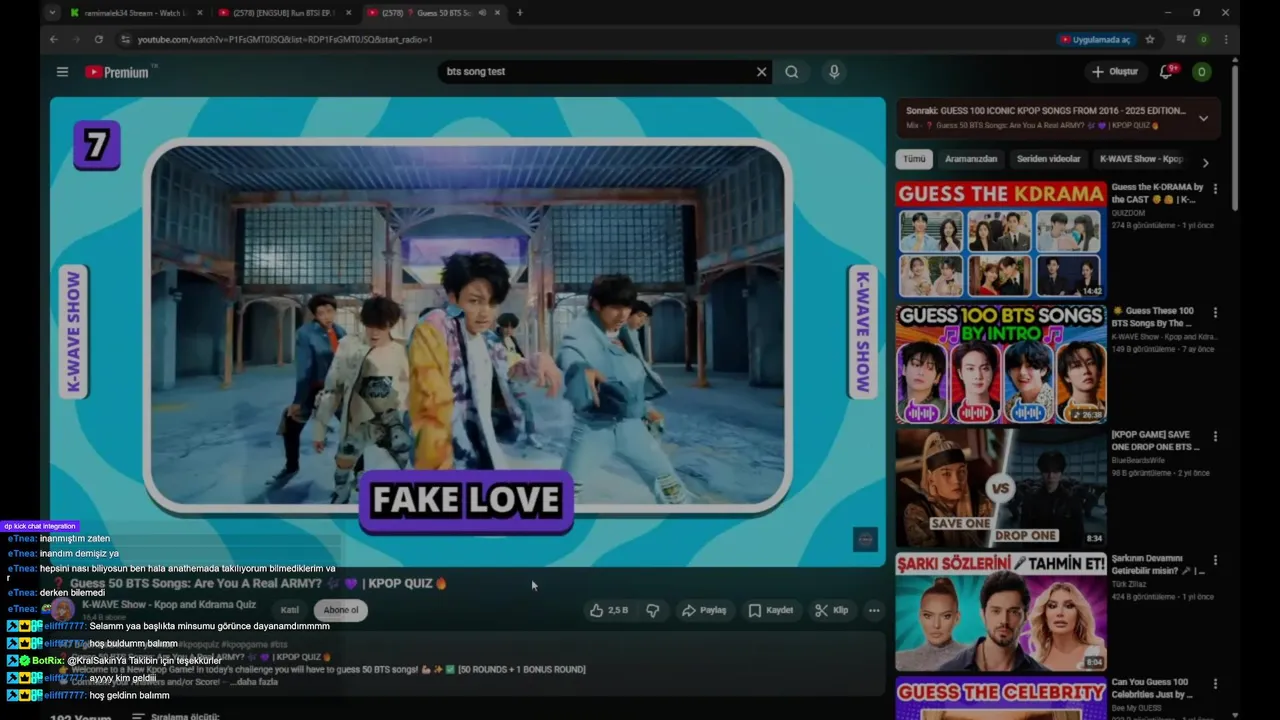This screenshot has width=1280, height=720.
Task: Open options menu for Guess the K-DRAMA video
Action: [1215, 188]
